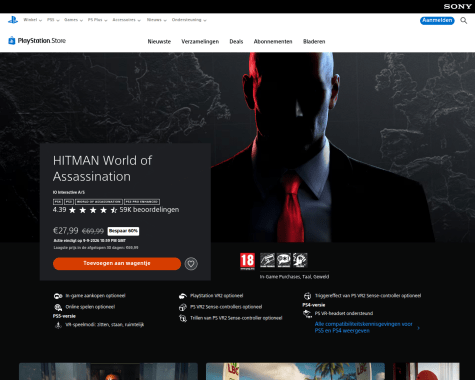This screenshot has width=475, height=380.
Task: Click the PlayStation logo icon
Action: pyautogui.click(x=13, y=20)
